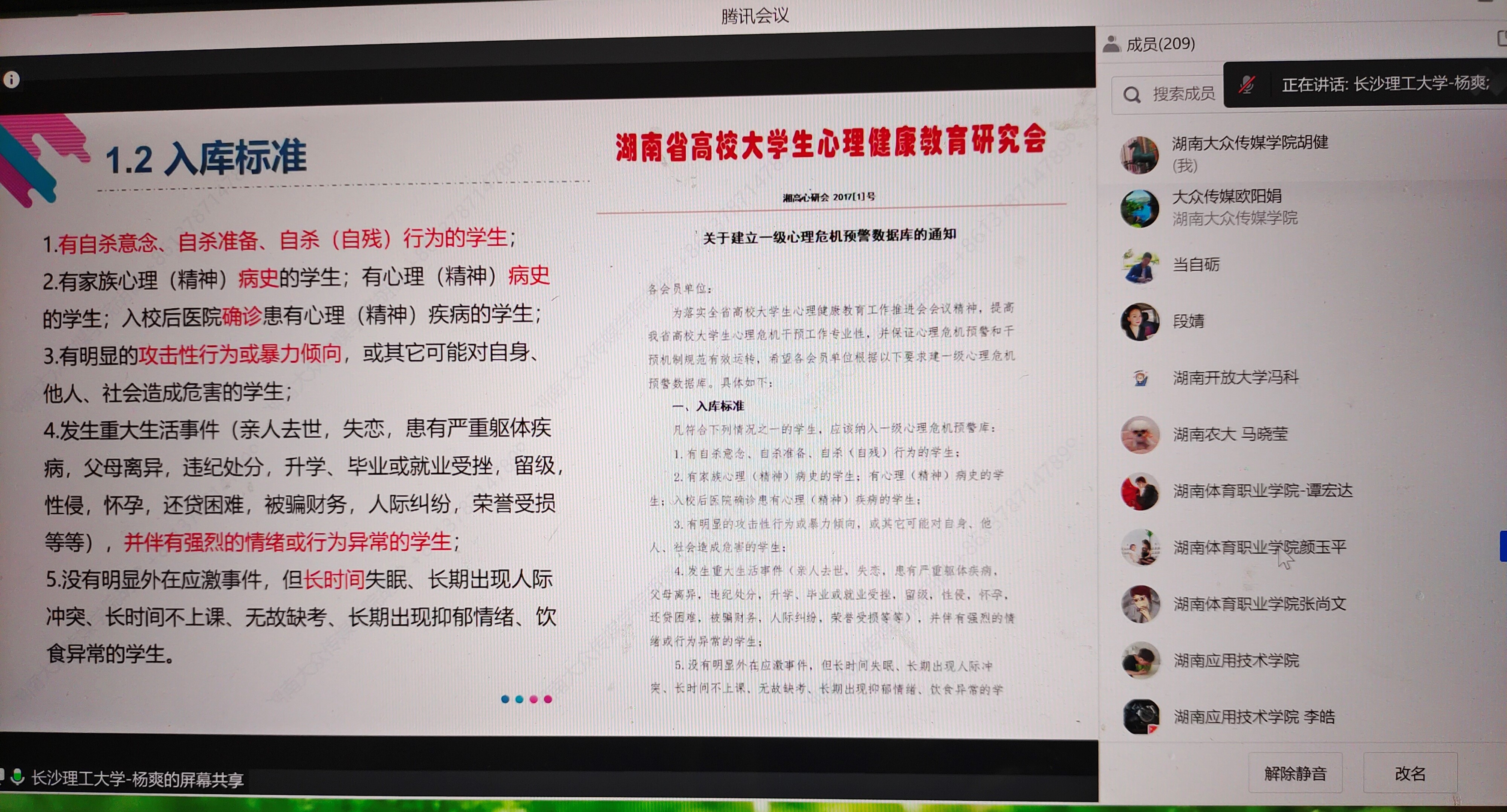Viewport: 1507px width, 812px height.
Task: Select member 当自砺 in list
Action: [1196, 265]
